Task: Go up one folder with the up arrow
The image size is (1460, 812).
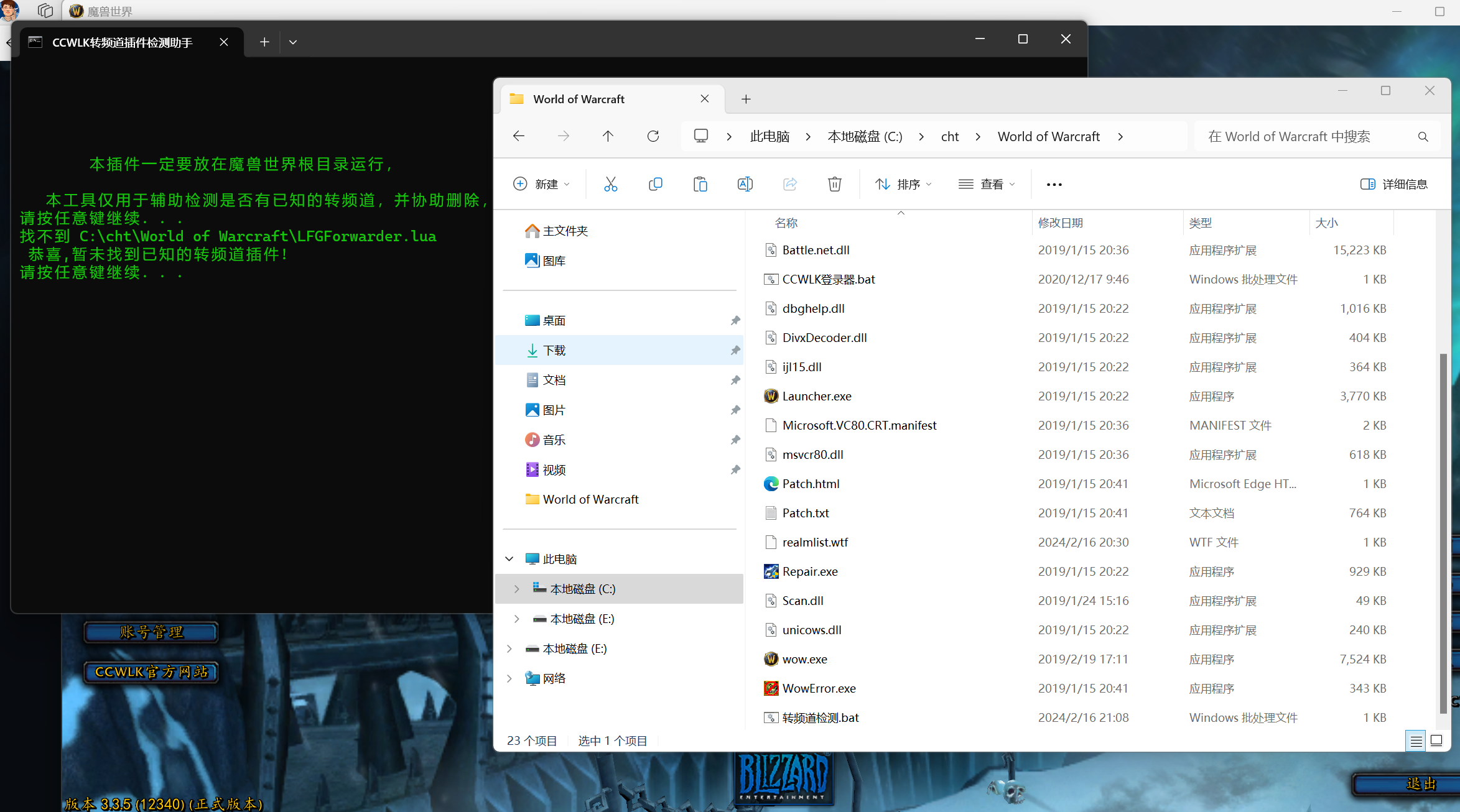Action: (x=608, y=136)
